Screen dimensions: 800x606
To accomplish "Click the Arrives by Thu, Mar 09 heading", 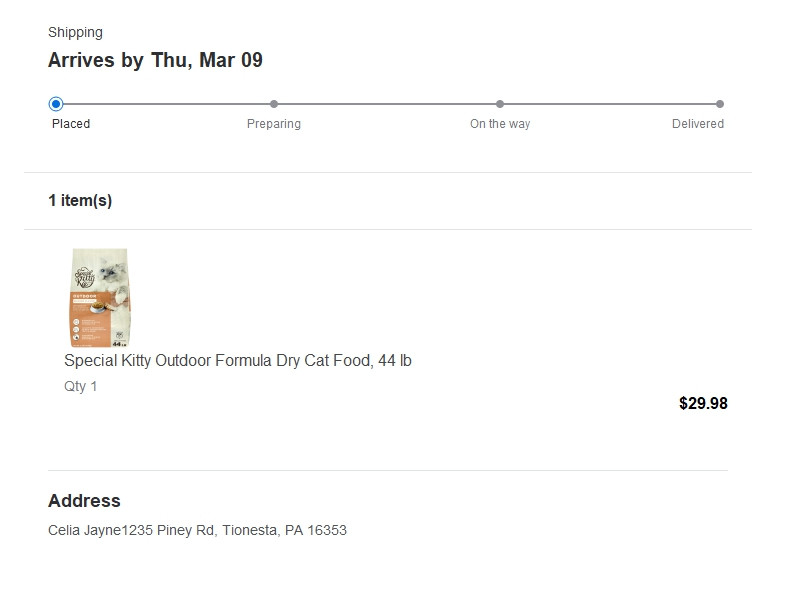I will point(155,60).
